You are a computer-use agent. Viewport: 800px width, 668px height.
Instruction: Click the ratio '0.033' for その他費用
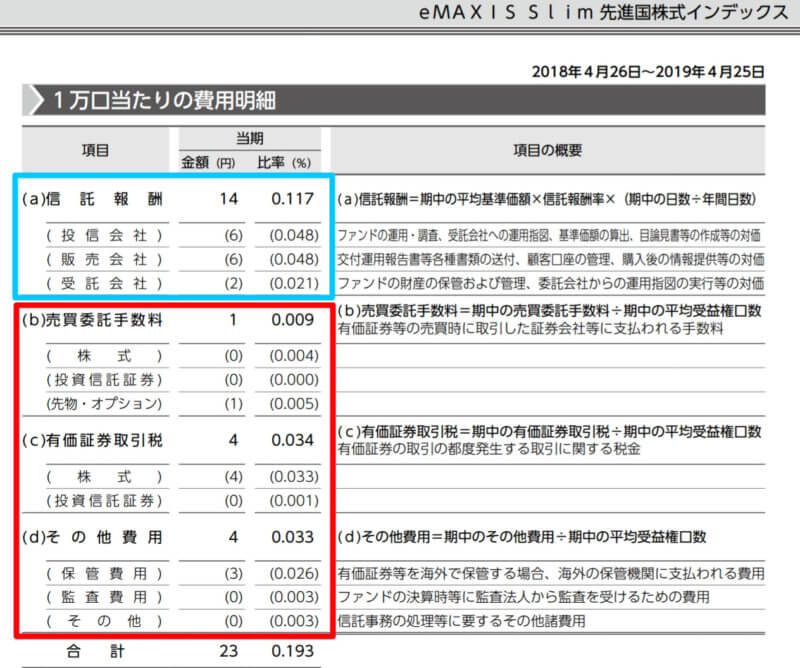pyautogui.click(x=292, y=537)
